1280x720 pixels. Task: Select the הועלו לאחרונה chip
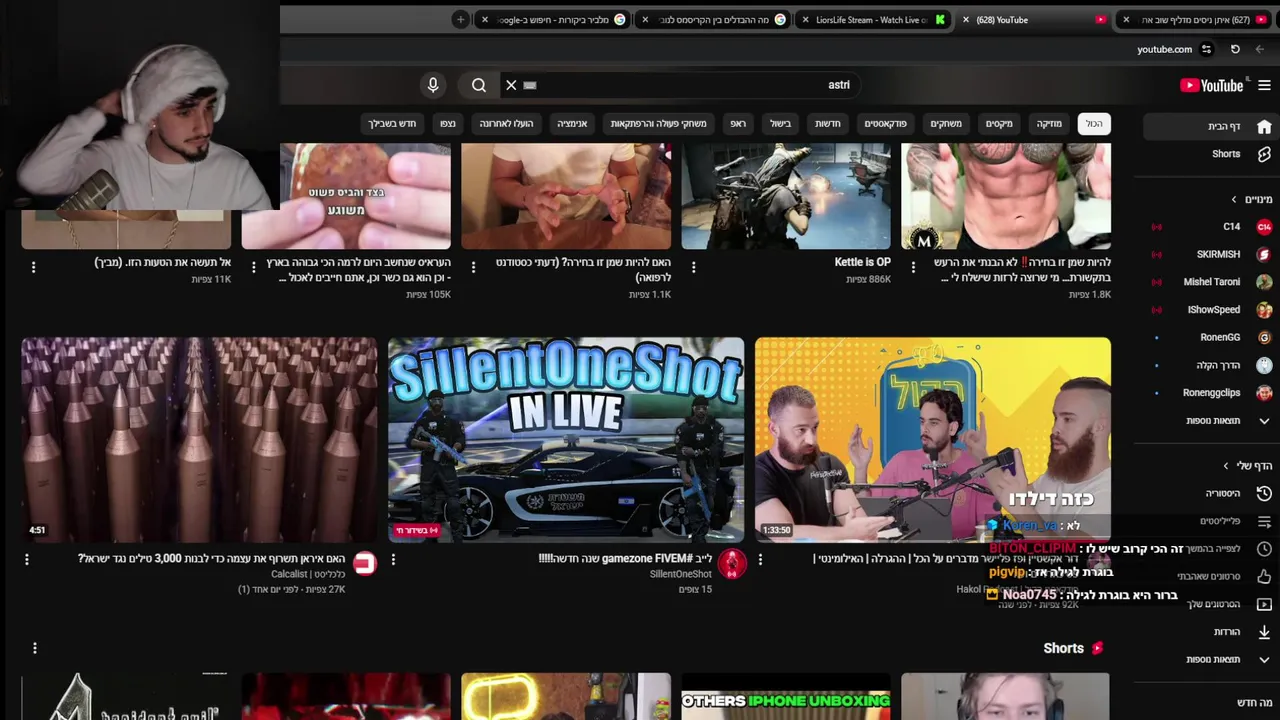(x=506, y=124)
